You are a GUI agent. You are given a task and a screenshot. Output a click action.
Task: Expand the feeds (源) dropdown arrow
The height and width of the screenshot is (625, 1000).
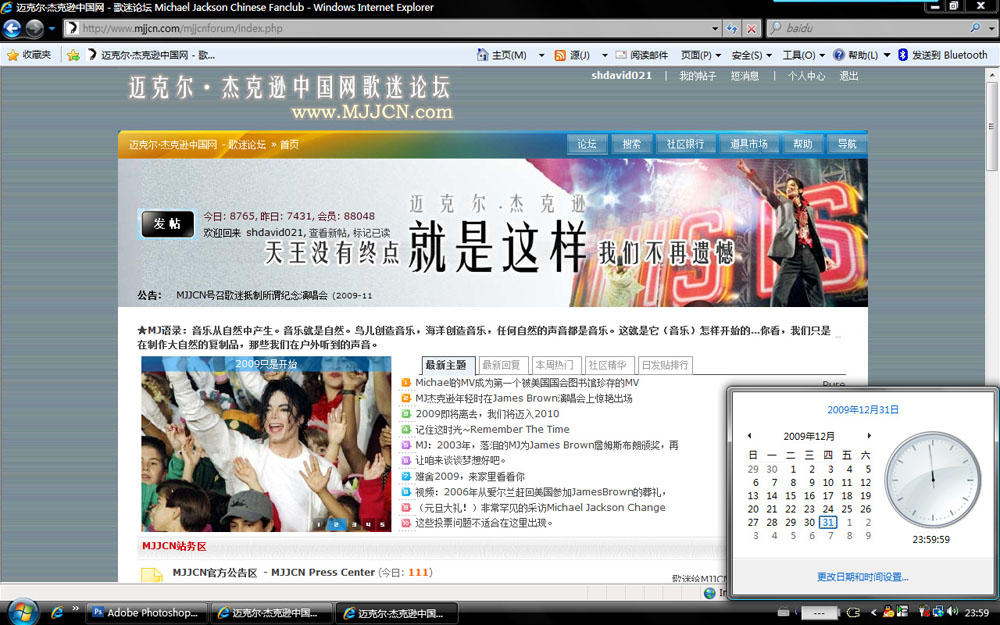coord(604,55)
